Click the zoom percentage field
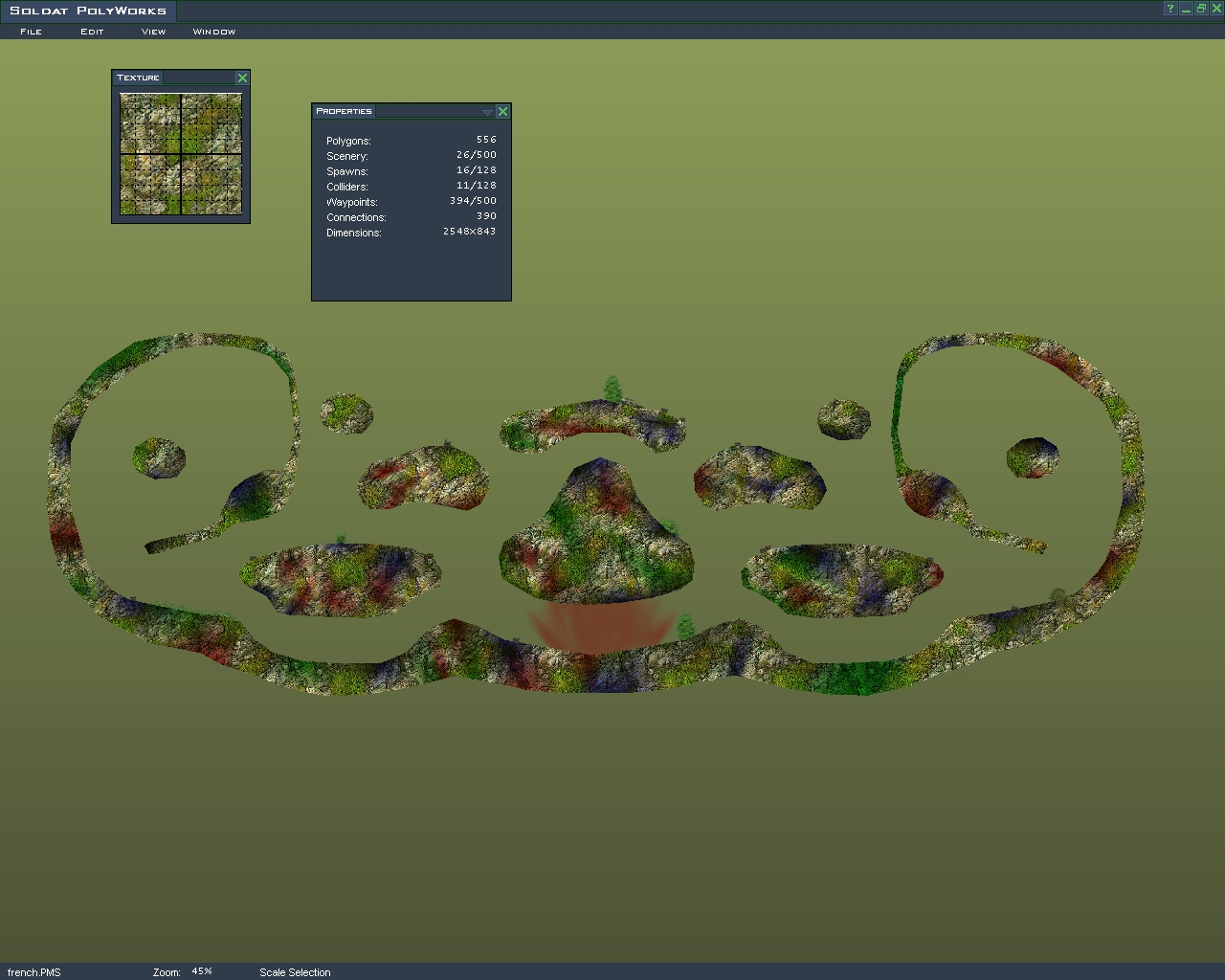 click(202, 971)
